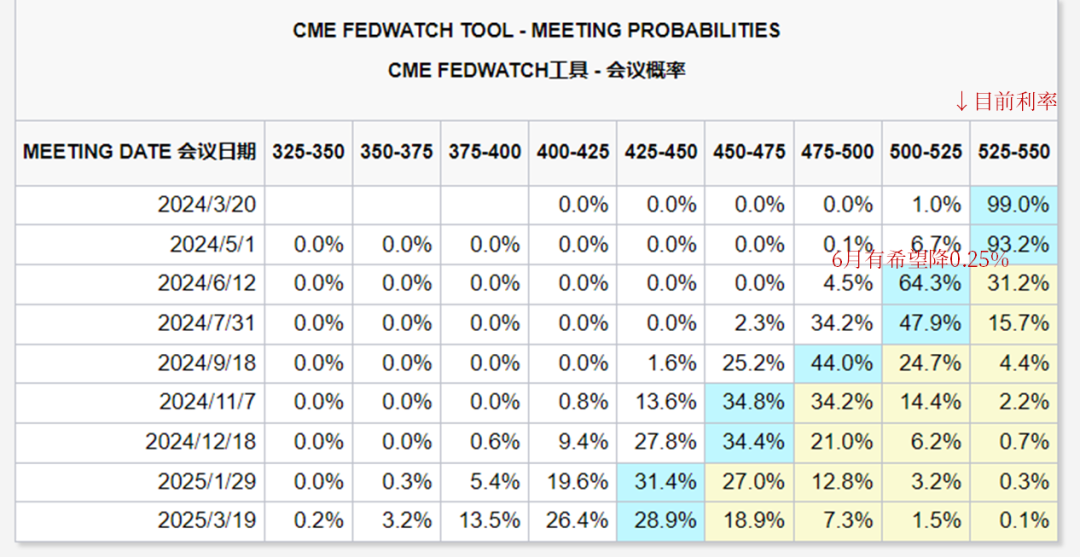Click the CME FEDWATCH TOOL title
This screenshot has height=557, width=1080.
(x=537, y=30)
